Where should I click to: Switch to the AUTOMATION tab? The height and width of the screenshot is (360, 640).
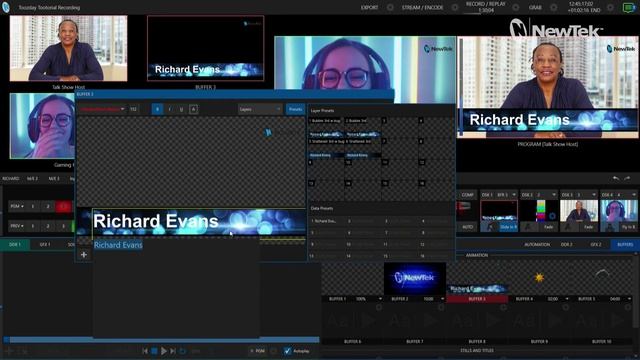537,244
